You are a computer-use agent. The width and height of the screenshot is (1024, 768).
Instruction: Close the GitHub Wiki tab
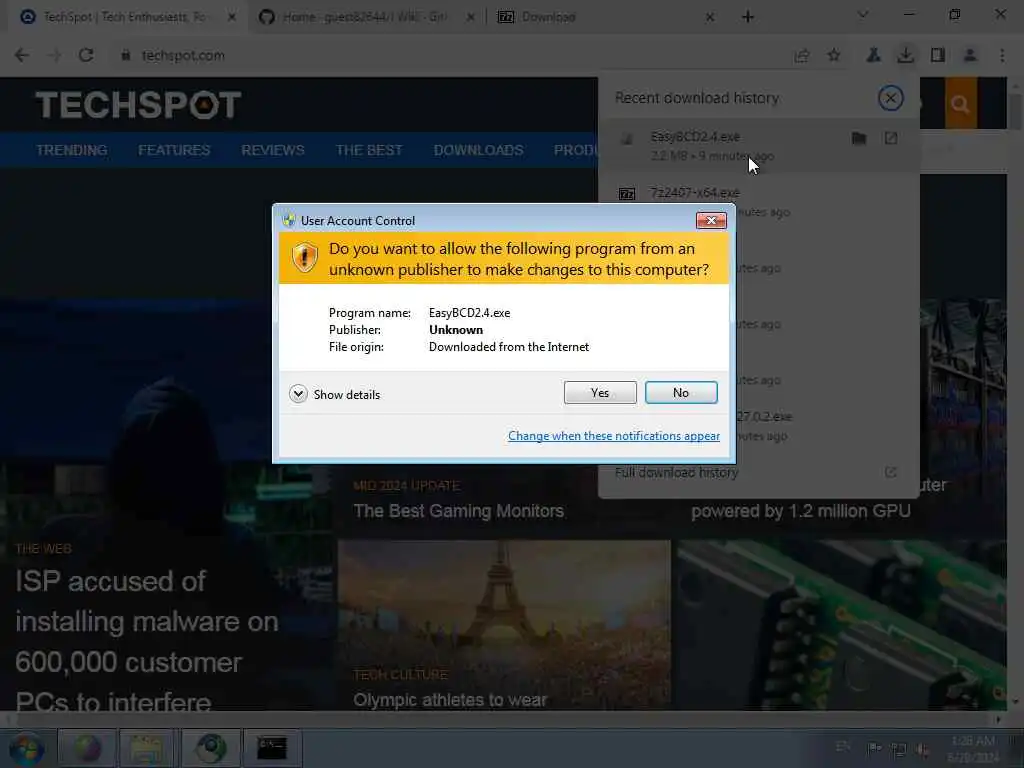[470, 17]
